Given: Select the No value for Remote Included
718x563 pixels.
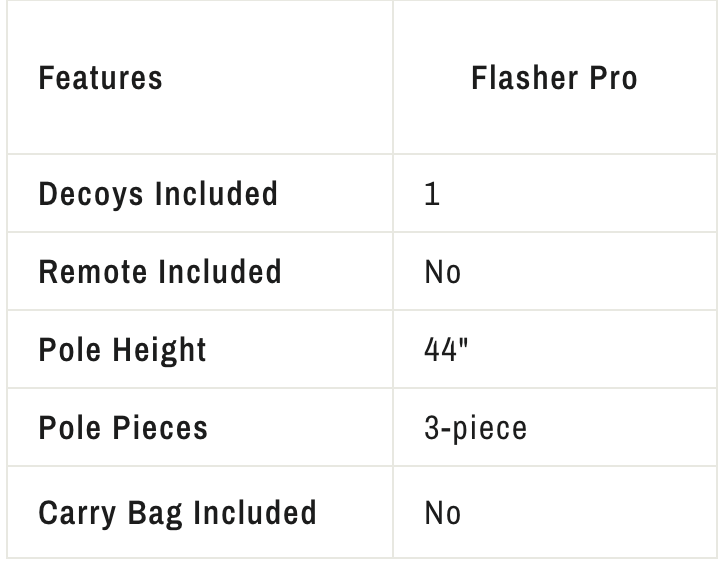Looking at the screenshot, I should tap(442, 272).
